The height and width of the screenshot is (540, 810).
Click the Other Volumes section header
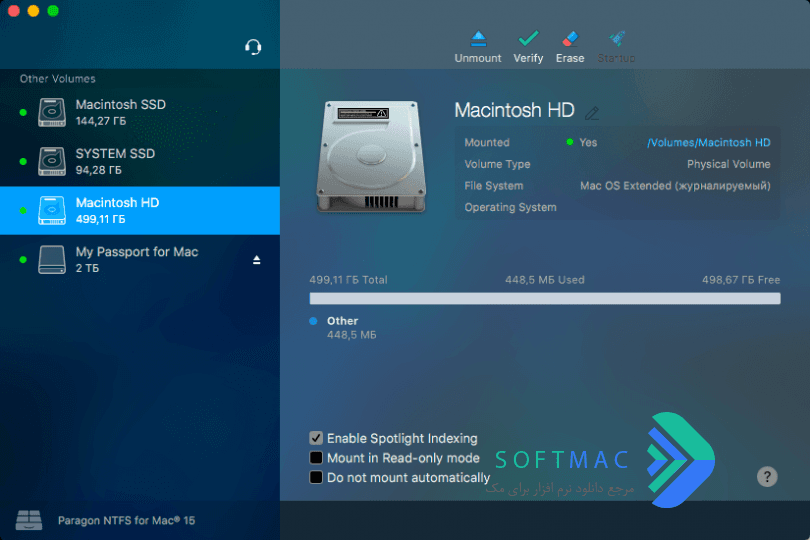coord(57,79)
